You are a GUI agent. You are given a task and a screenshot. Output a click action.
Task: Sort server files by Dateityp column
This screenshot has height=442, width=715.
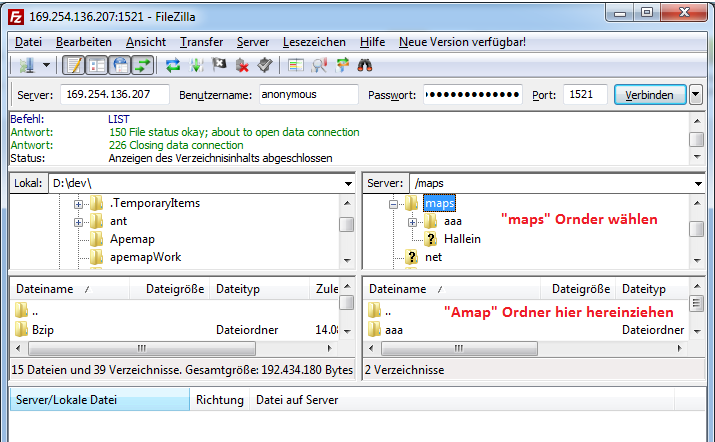(652, 289)
